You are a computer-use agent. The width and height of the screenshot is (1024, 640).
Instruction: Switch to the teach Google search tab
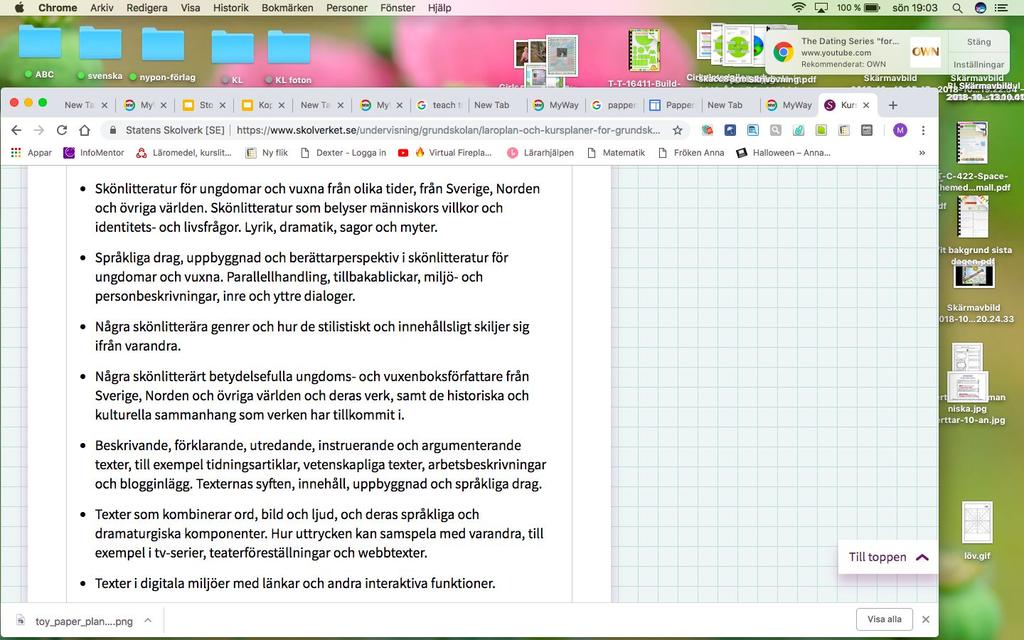pos(439,104)
